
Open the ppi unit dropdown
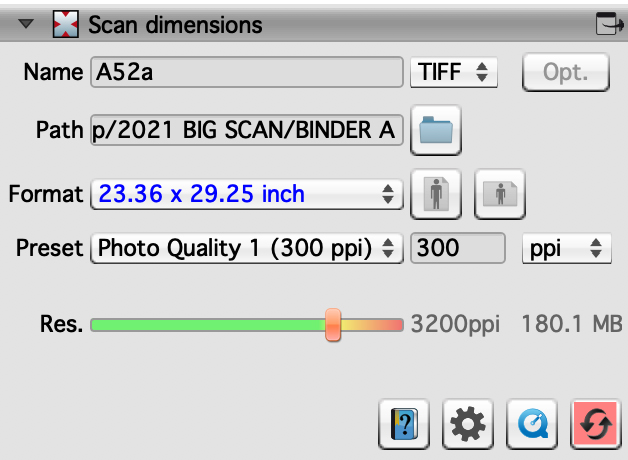[x=566, y=248]
